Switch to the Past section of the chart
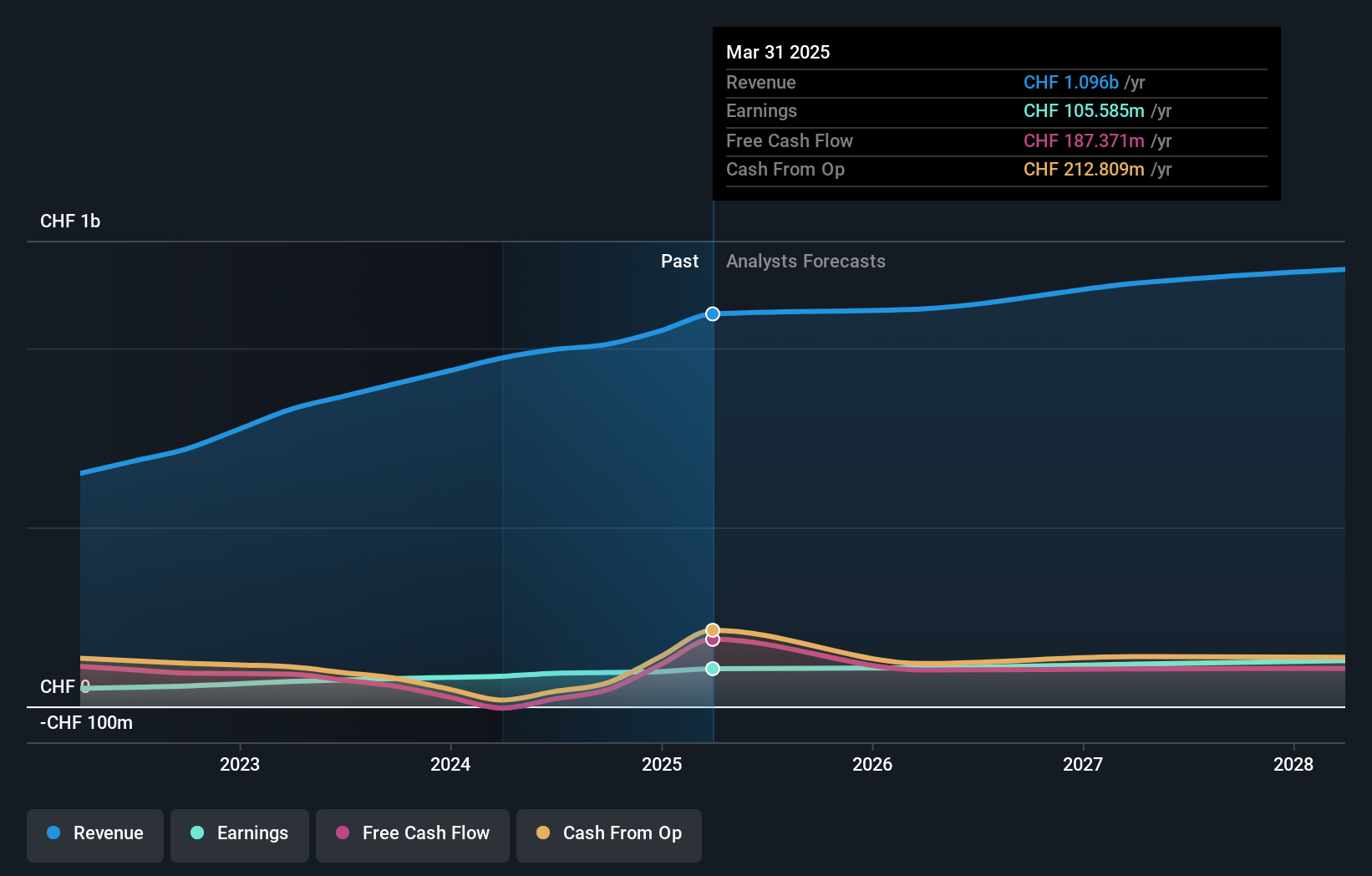Image resolution: width=1372 pixels, height=876 pixels. (x=679, y=261)
